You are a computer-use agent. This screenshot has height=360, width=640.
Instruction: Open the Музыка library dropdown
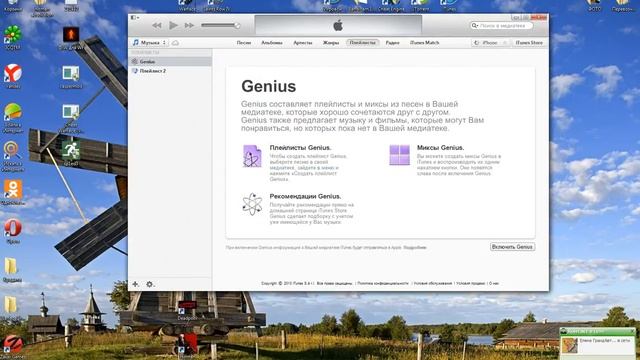click(x=150, y=42)
